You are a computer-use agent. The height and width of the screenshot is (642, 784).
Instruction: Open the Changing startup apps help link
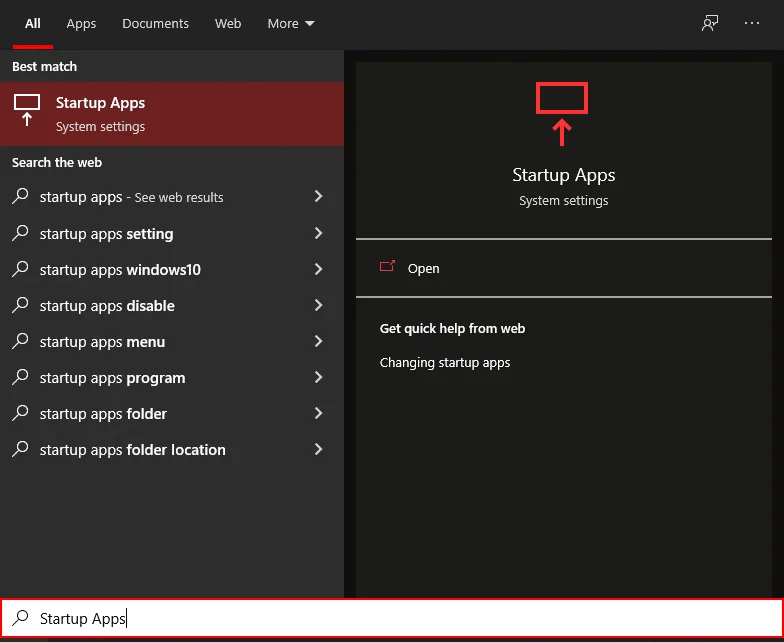(445, 362)
